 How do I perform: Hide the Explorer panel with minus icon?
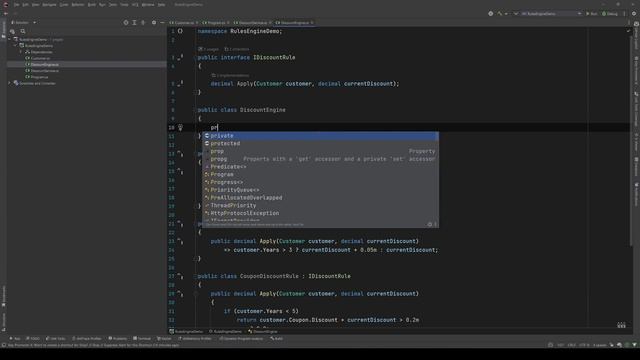pos(162,22)
